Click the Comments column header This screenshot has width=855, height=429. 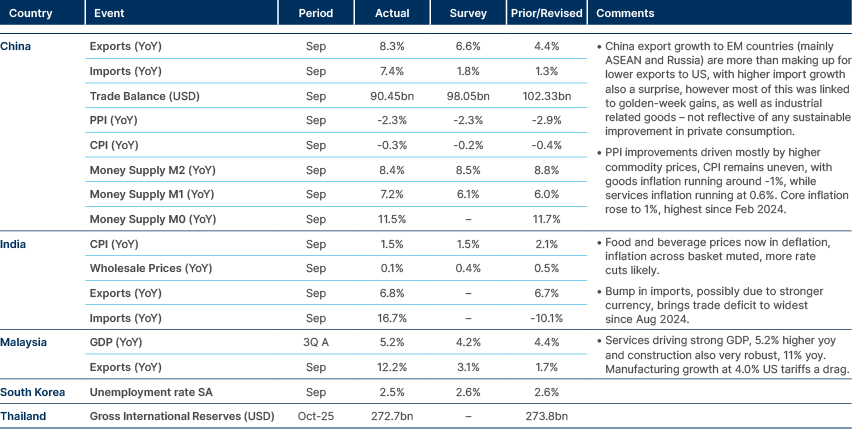(625, 14)
